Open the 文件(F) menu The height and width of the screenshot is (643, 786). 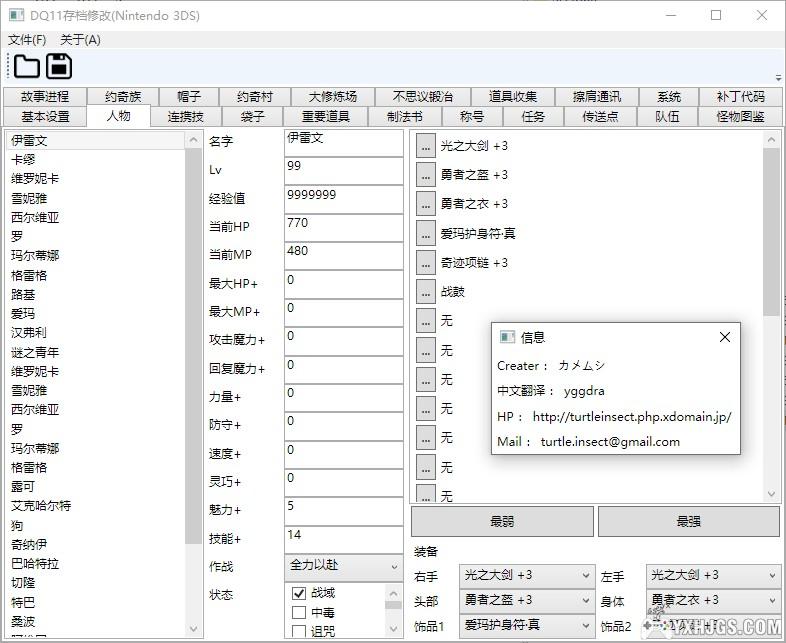pos(27,40)
